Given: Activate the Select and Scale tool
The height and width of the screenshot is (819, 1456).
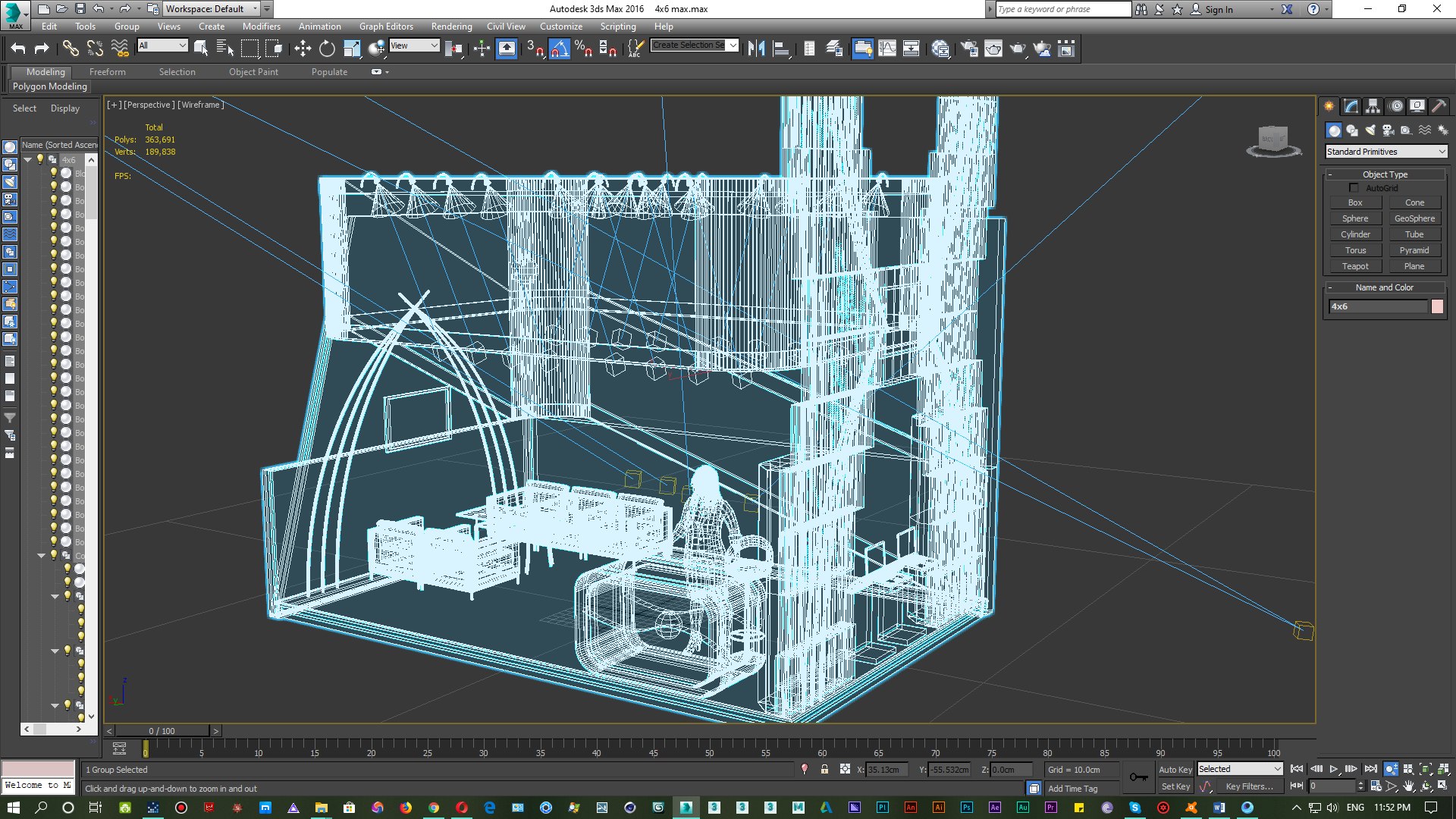Looking at the screenshot, I should click(x=352, y=49).
